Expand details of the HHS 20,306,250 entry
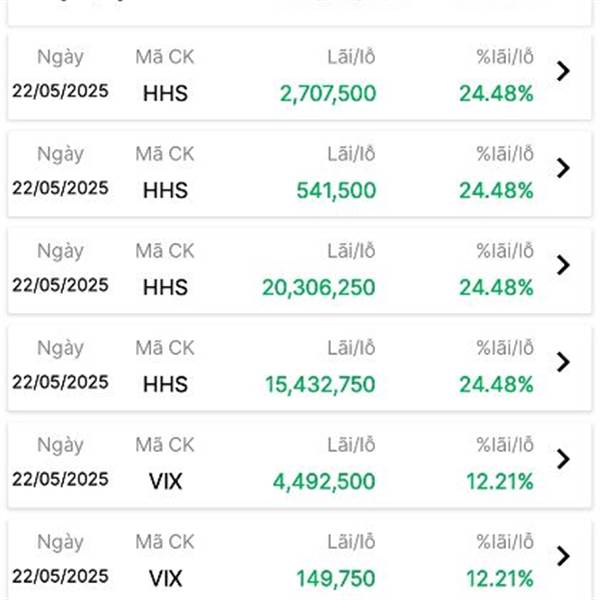The image size is (600, 600). click(563, 265)
